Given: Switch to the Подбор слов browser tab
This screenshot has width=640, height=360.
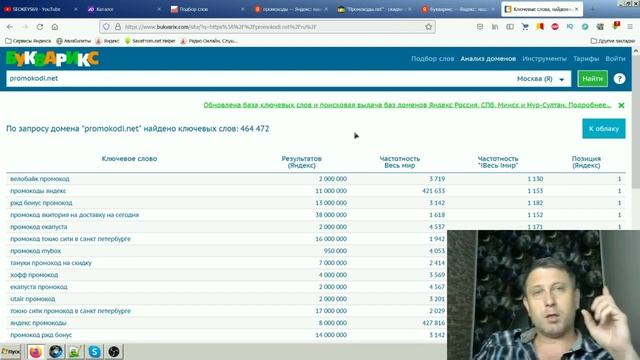Looking at the screenshot, I should click(x=206, y=9).
